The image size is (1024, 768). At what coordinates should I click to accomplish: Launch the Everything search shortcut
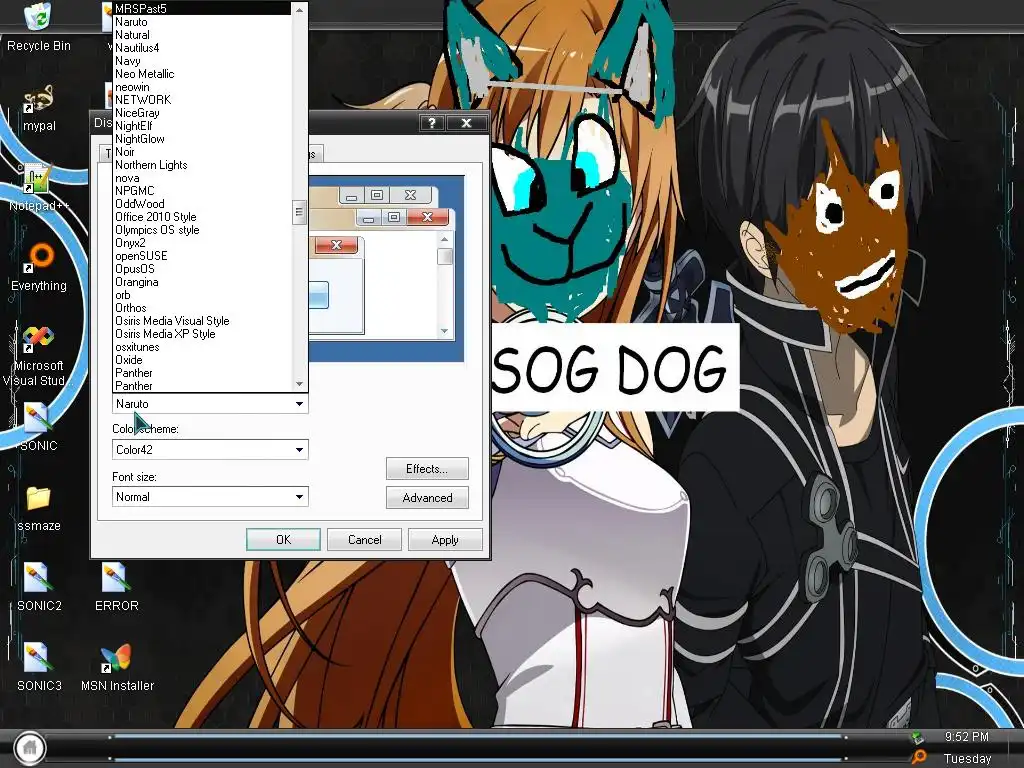39,268
